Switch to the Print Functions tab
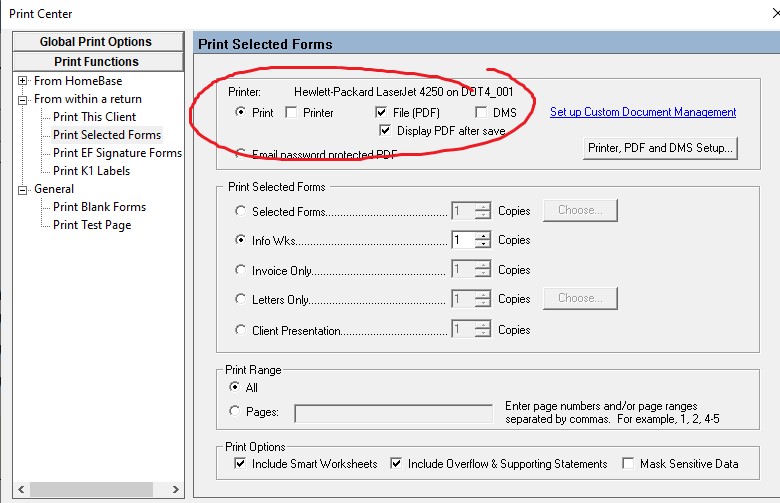Viewport: 780px width, 503px height. (x=96, y=62)
